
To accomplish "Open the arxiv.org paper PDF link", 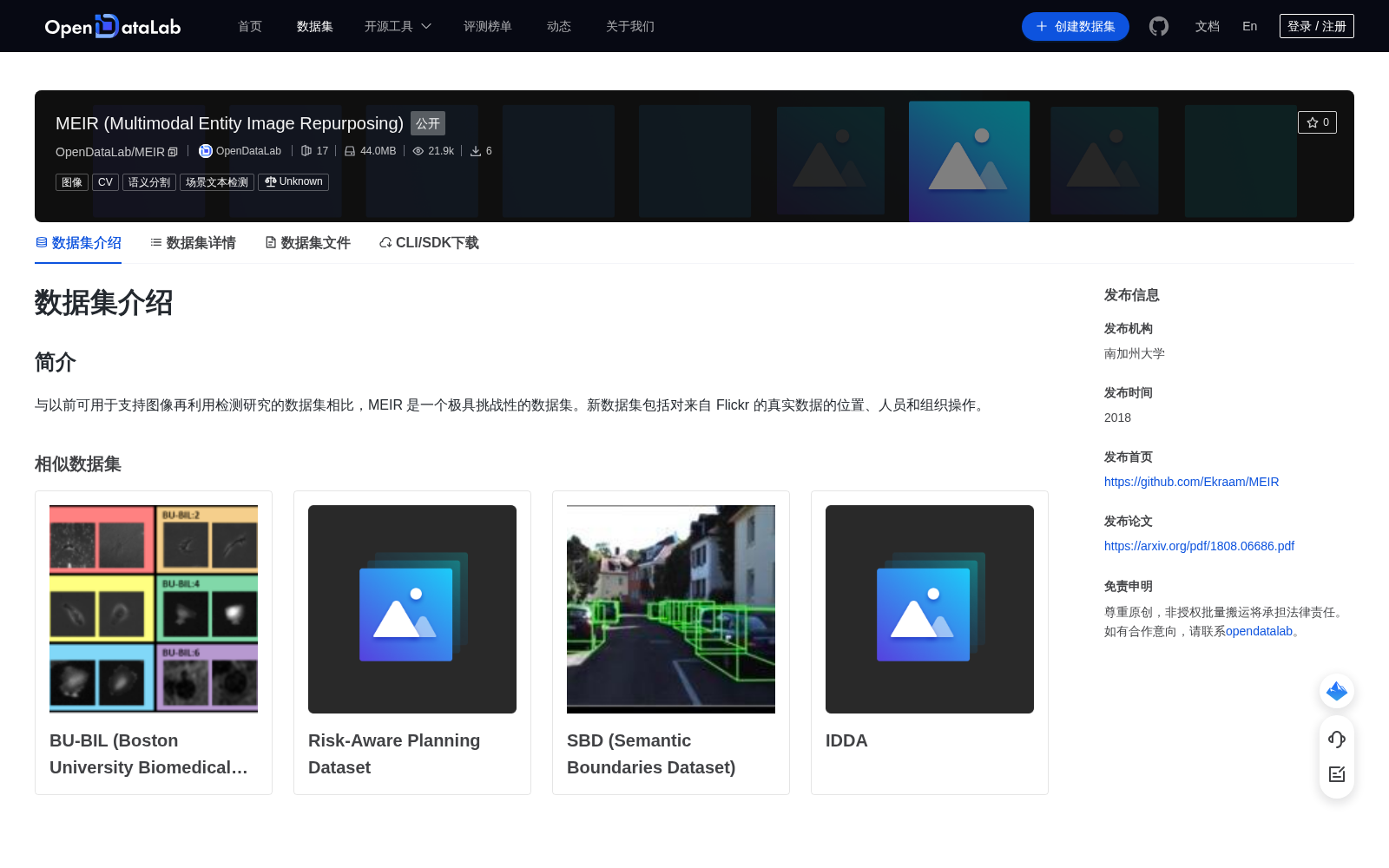I will (x=1199, y=546).
